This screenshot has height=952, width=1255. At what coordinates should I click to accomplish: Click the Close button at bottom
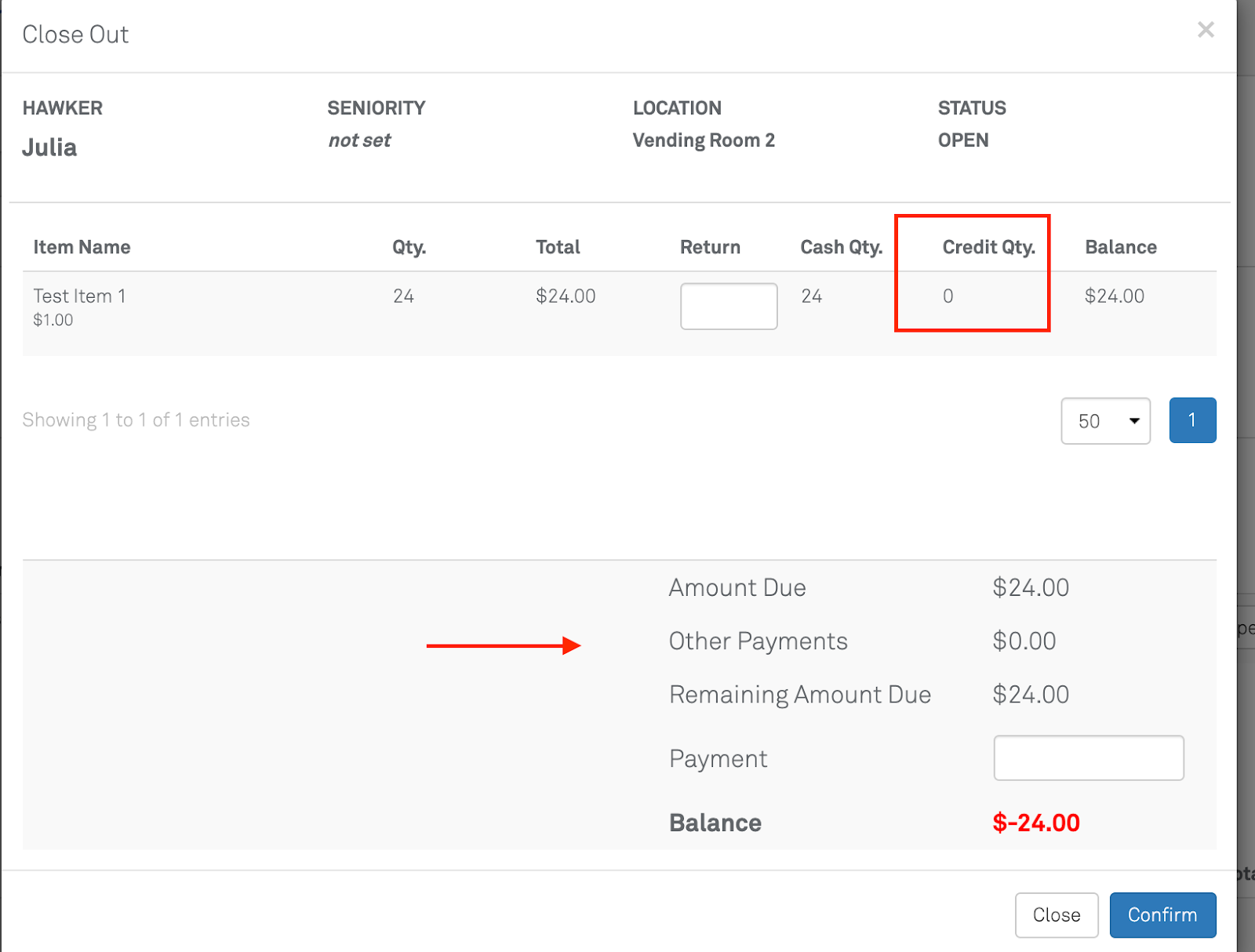click(x=1056, y=914)
